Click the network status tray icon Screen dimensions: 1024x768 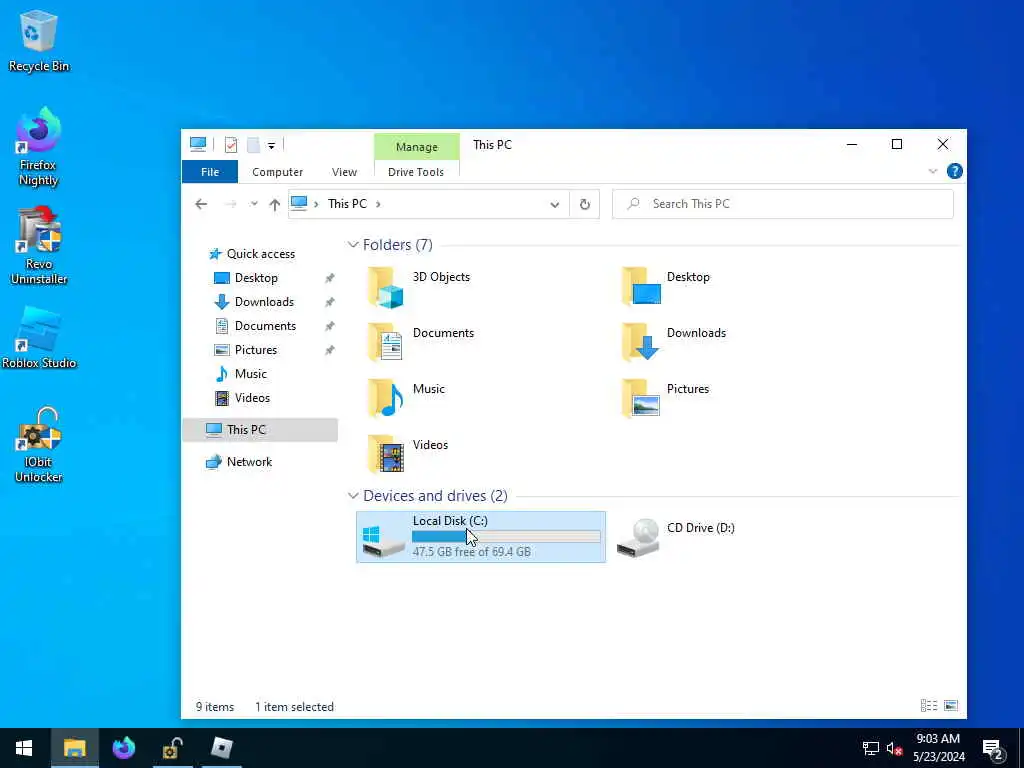coord(871,748)
